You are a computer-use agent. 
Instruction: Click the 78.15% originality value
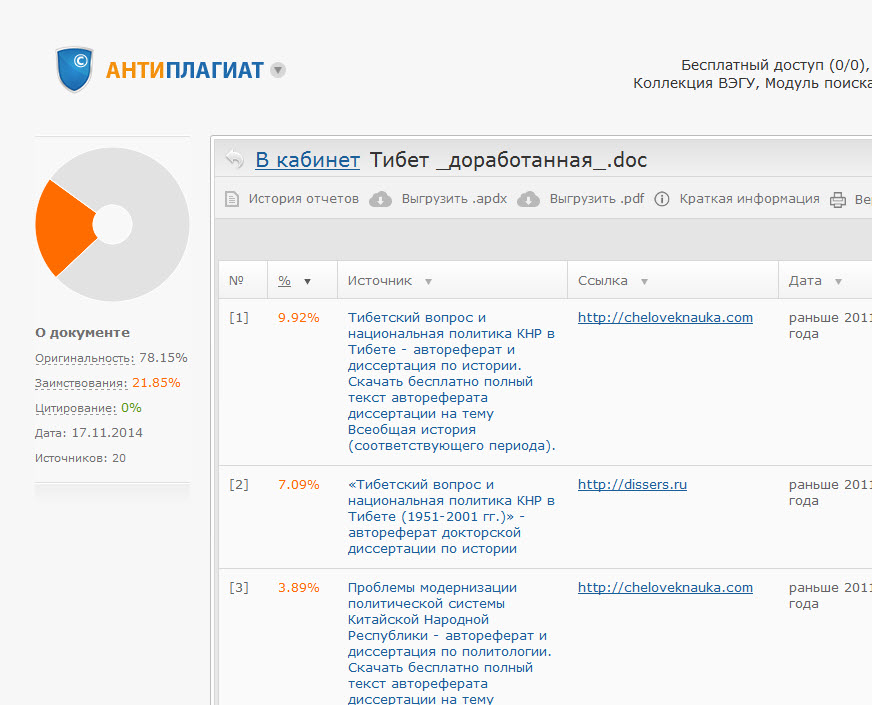click(163, 358)
